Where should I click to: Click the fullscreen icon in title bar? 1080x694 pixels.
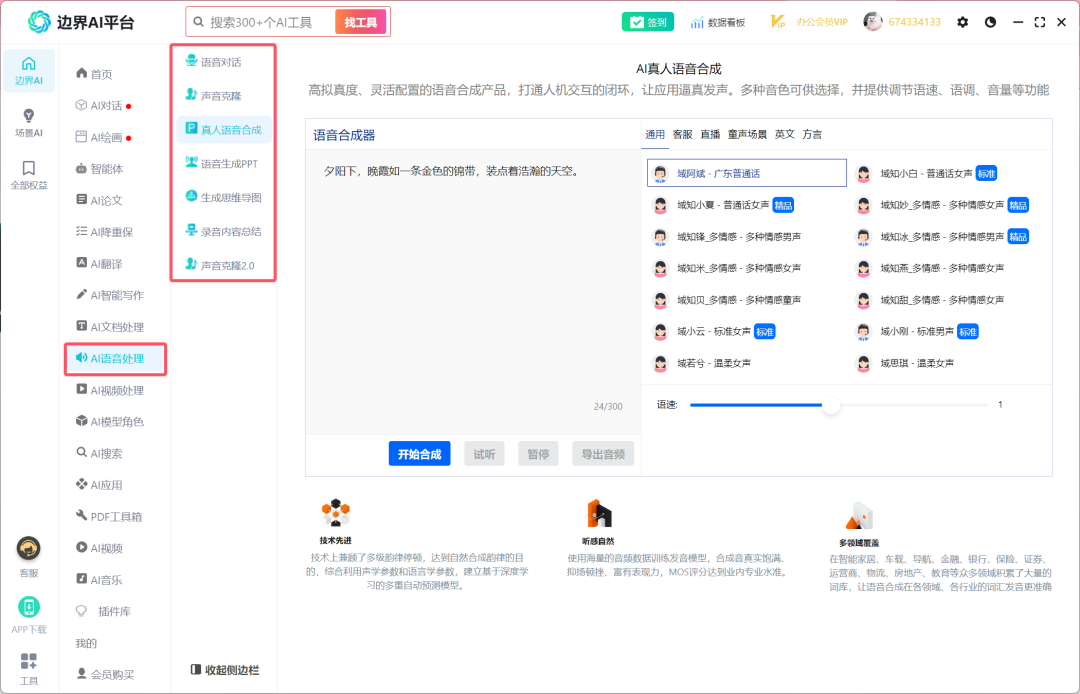point(1039,22)
